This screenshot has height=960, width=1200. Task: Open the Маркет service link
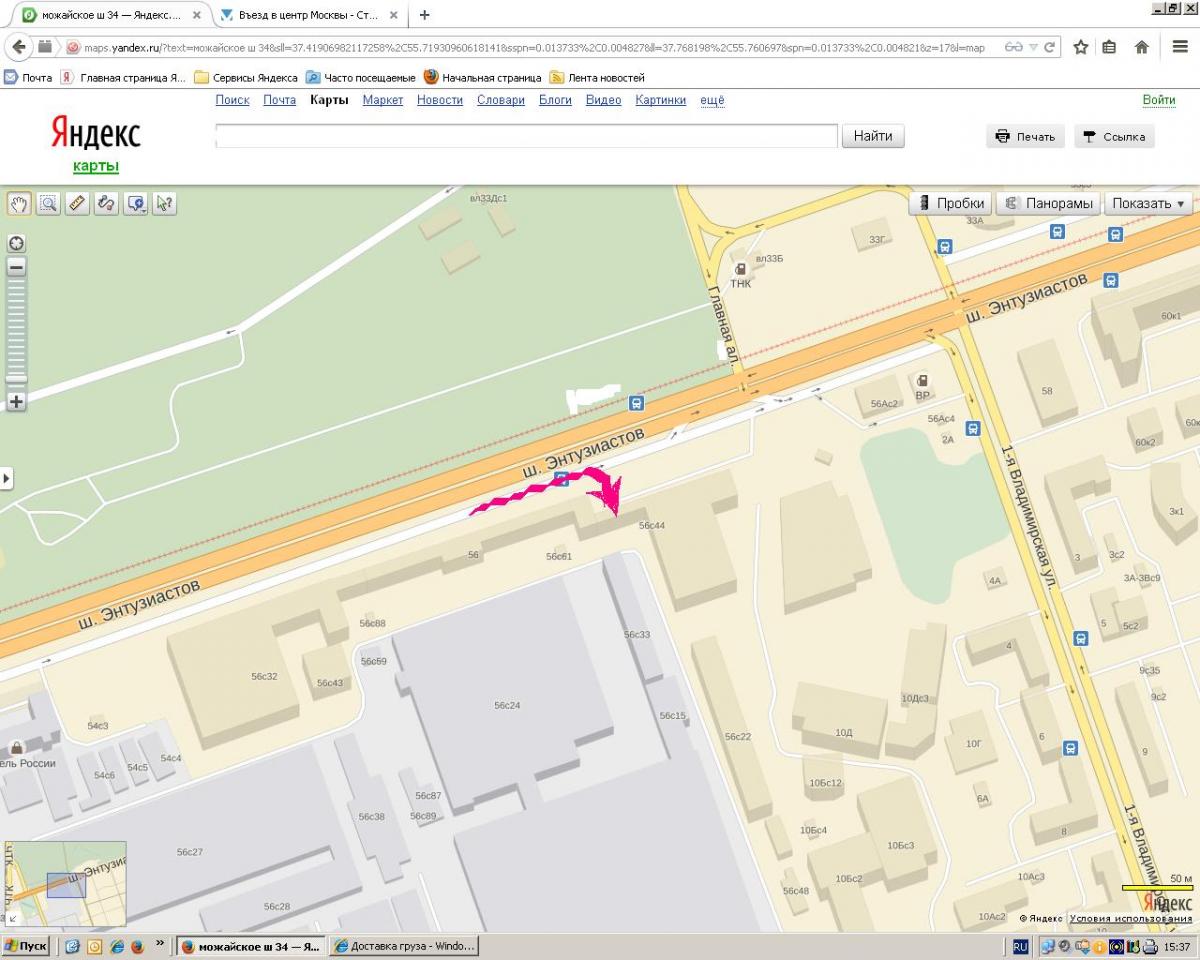tap(383, 100)
